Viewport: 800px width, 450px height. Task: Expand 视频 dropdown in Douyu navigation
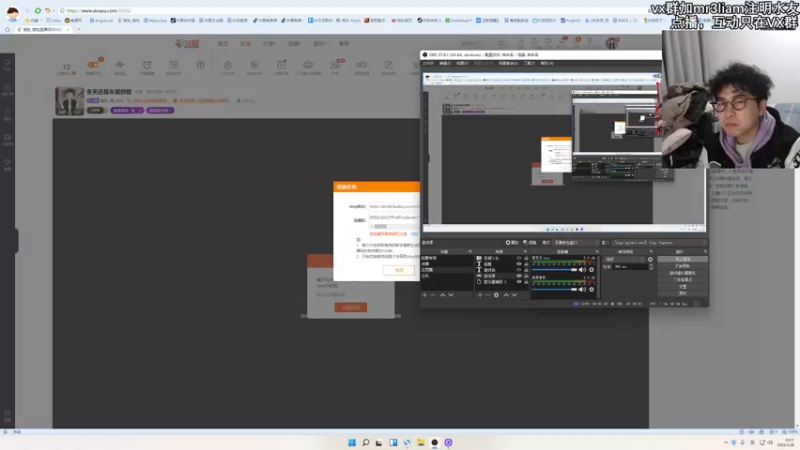[294, 44]
